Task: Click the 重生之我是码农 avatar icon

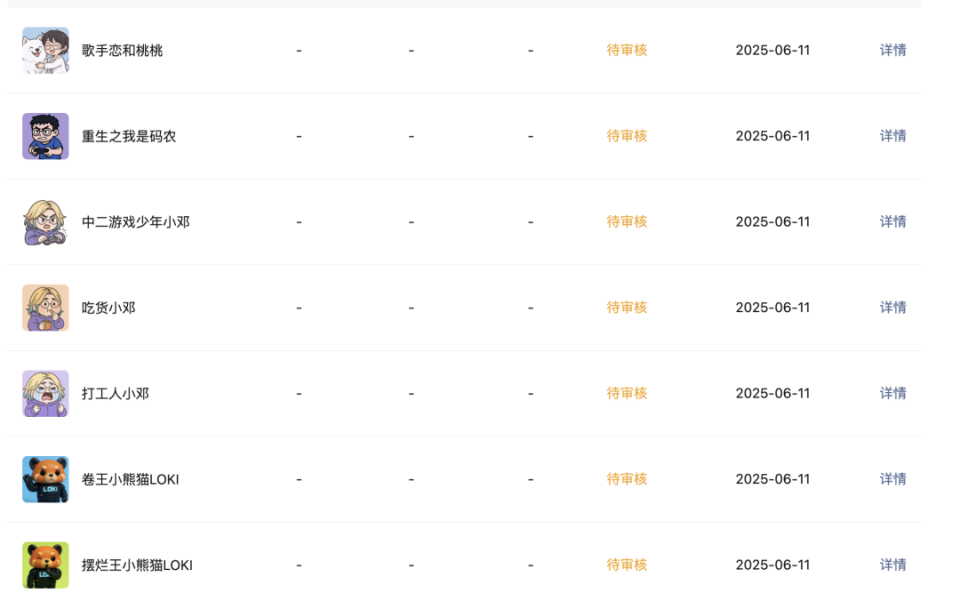Action: click(x=45, y=136)
